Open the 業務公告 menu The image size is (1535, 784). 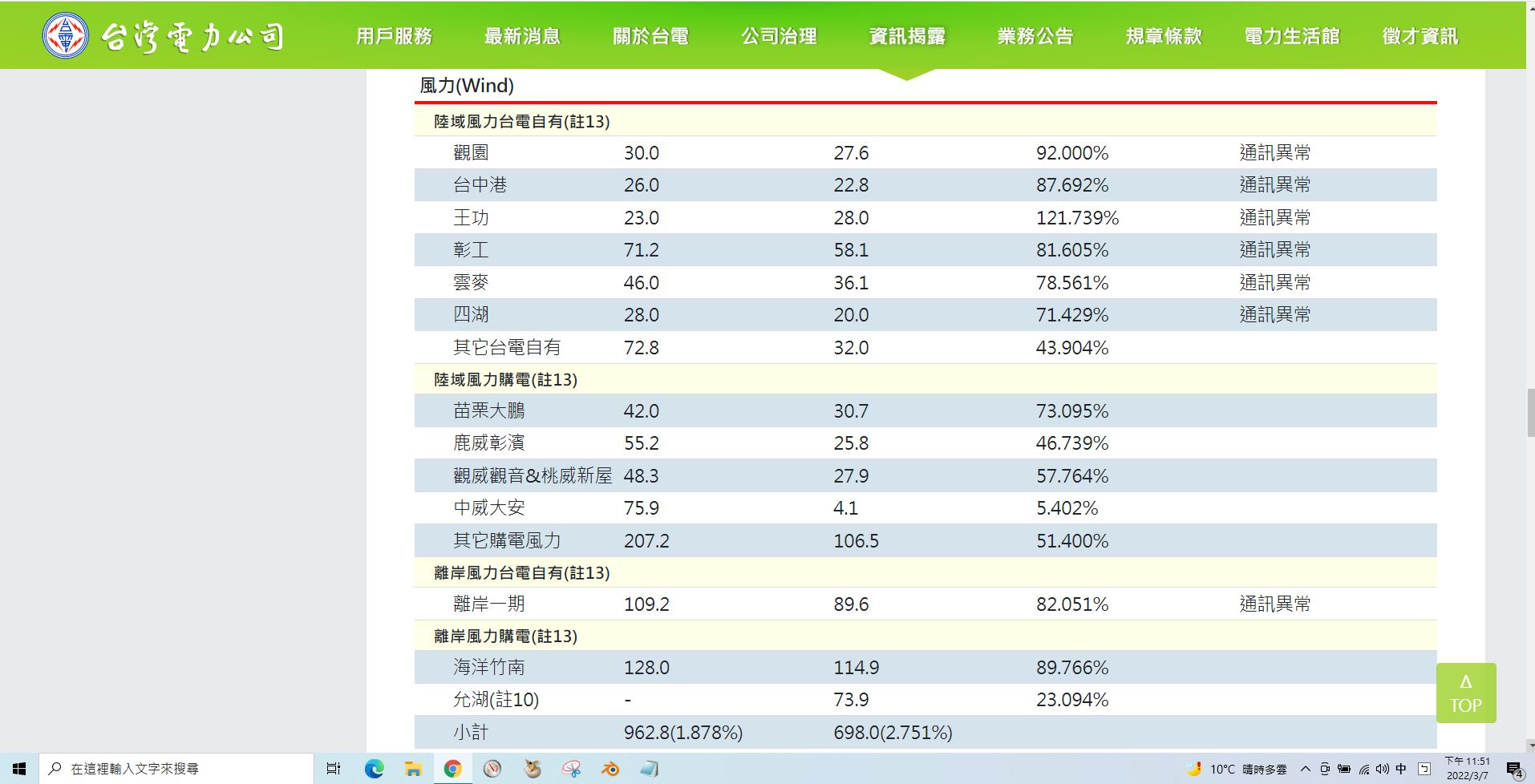1035,36
